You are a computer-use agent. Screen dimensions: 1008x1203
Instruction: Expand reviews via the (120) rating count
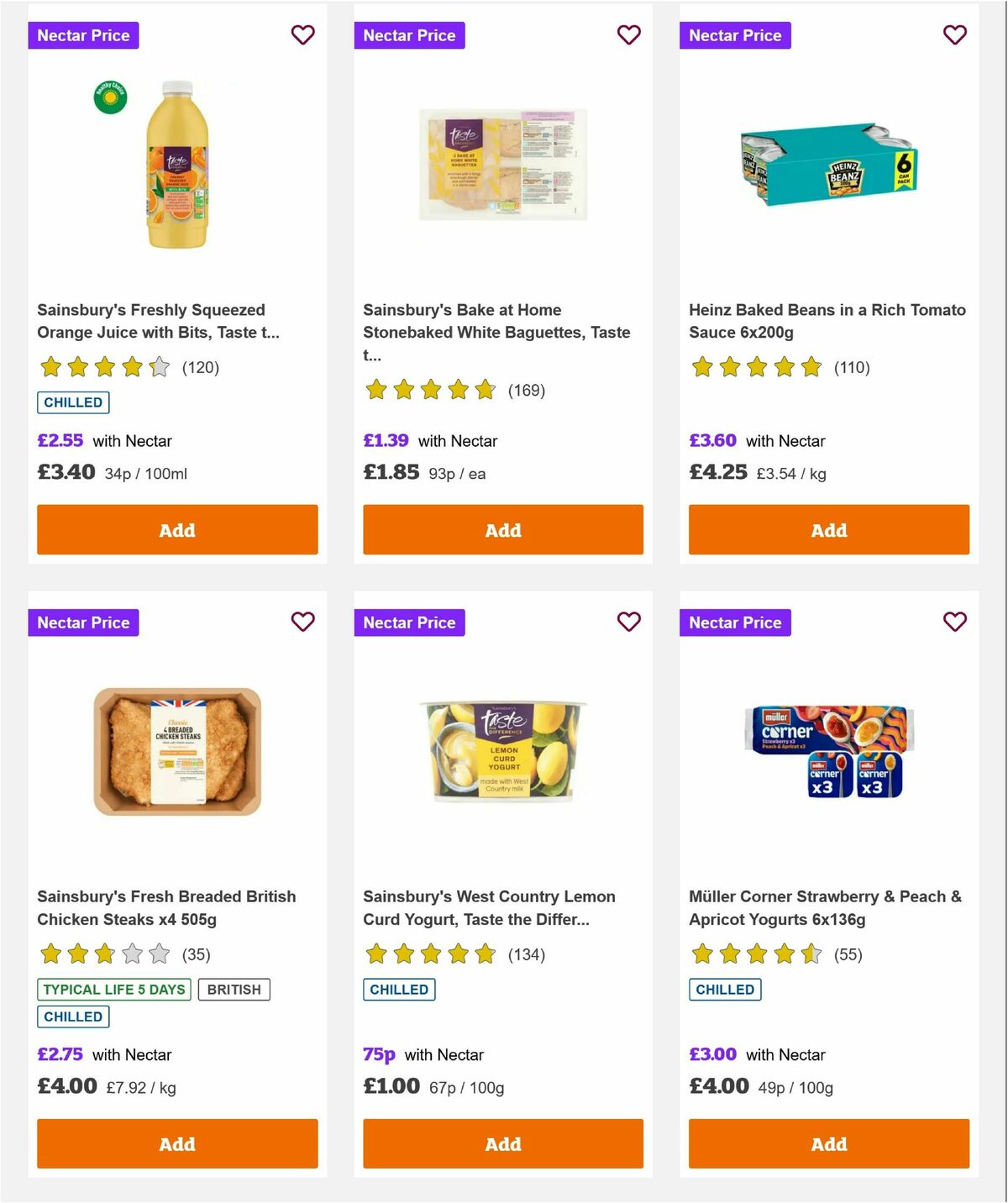[x=200, y=367]
